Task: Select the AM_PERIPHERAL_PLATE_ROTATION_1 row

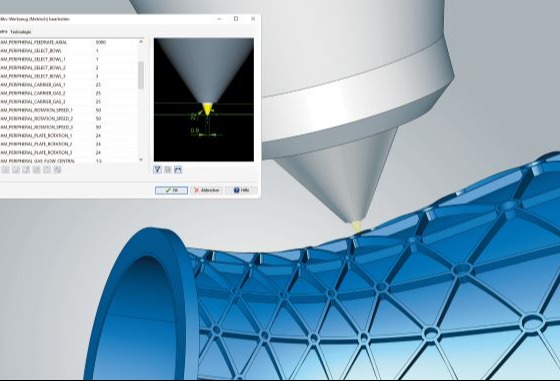Action: [x=69, y=136]
